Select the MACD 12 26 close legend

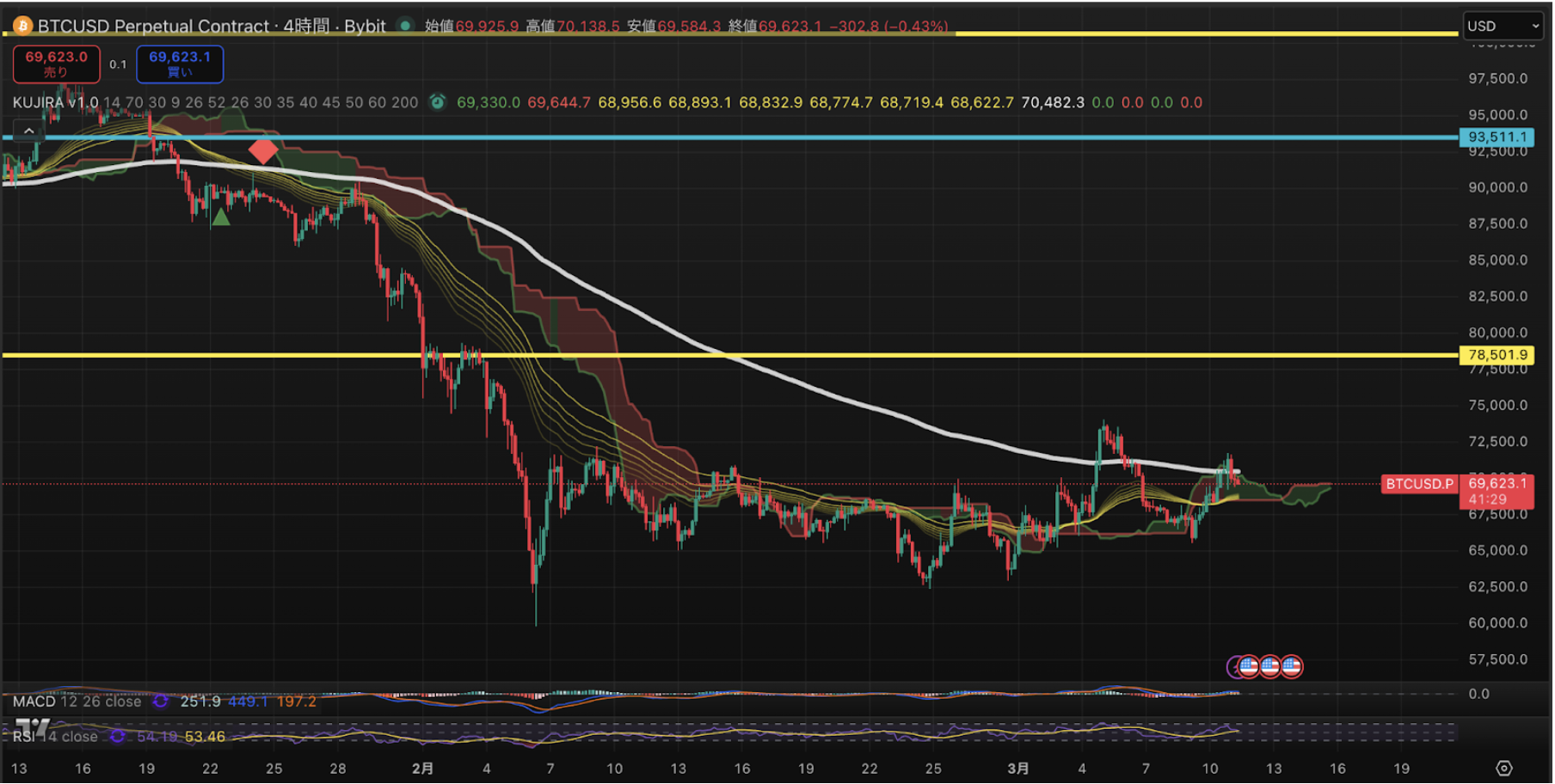(77, 701)
